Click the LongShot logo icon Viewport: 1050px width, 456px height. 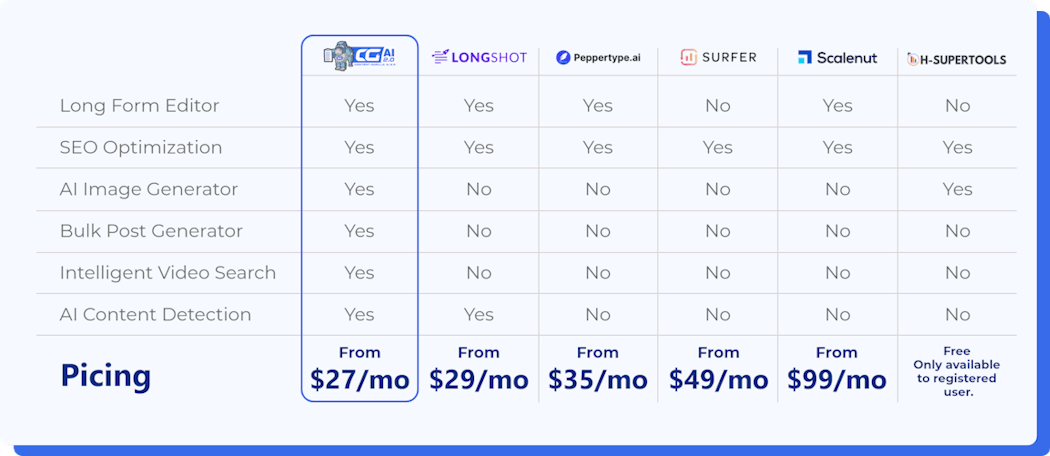439,57
